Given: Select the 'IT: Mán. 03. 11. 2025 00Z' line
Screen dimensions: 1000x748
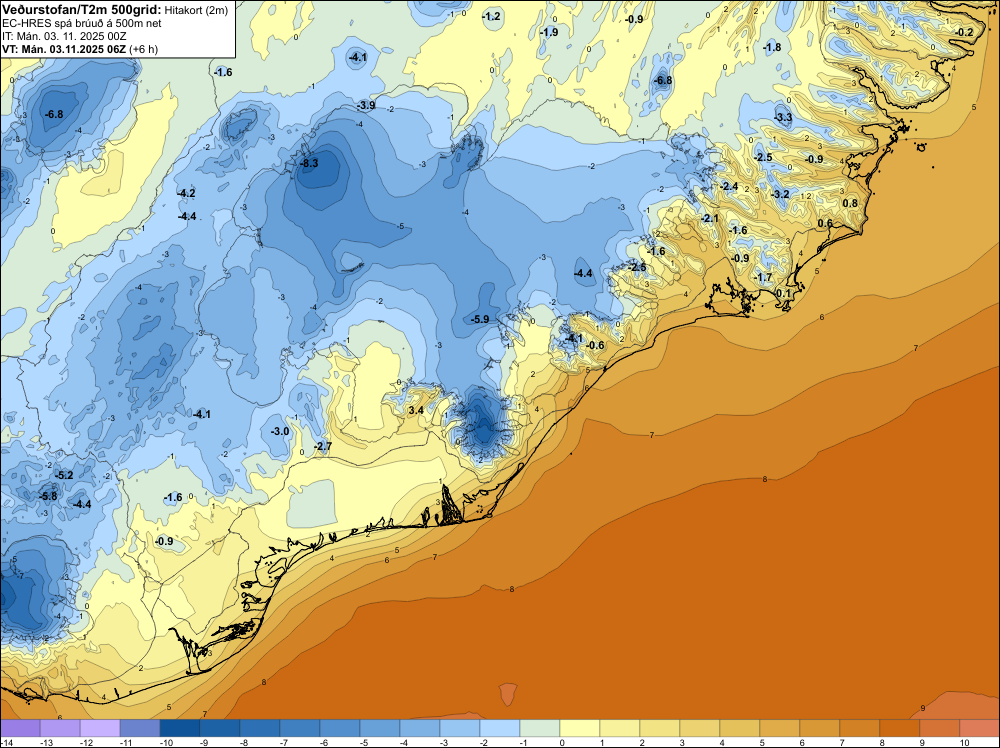Looking at the screenshot, I should coord(64,36).
